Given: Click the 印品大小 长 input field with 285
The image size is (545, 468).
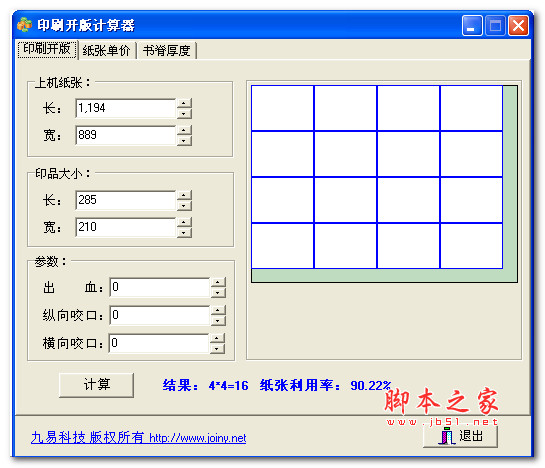Looking at the screenshot, I should (x=125, y=200).
